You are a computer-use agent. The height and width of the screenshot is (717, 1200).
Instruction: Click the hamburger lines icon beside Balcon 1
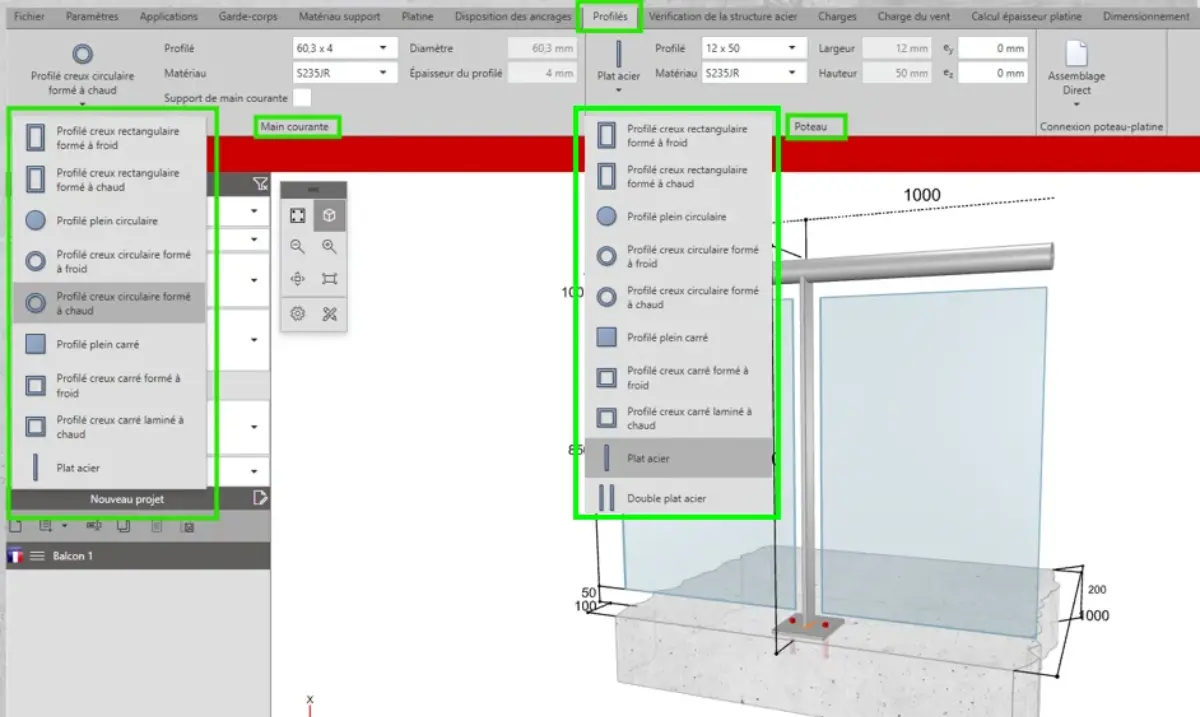point(38,556)
